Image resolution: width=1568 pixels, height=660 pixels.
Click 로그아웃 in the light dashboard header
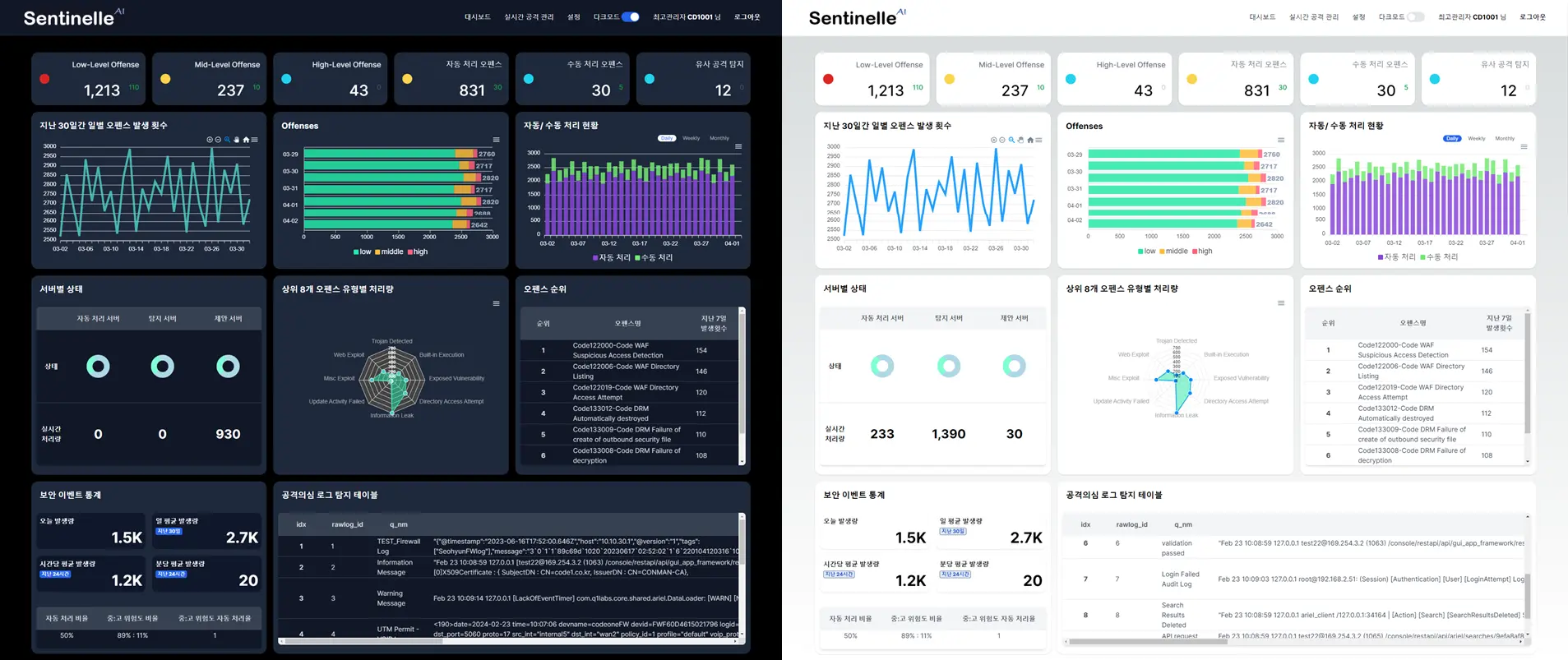coord(1532,17)
